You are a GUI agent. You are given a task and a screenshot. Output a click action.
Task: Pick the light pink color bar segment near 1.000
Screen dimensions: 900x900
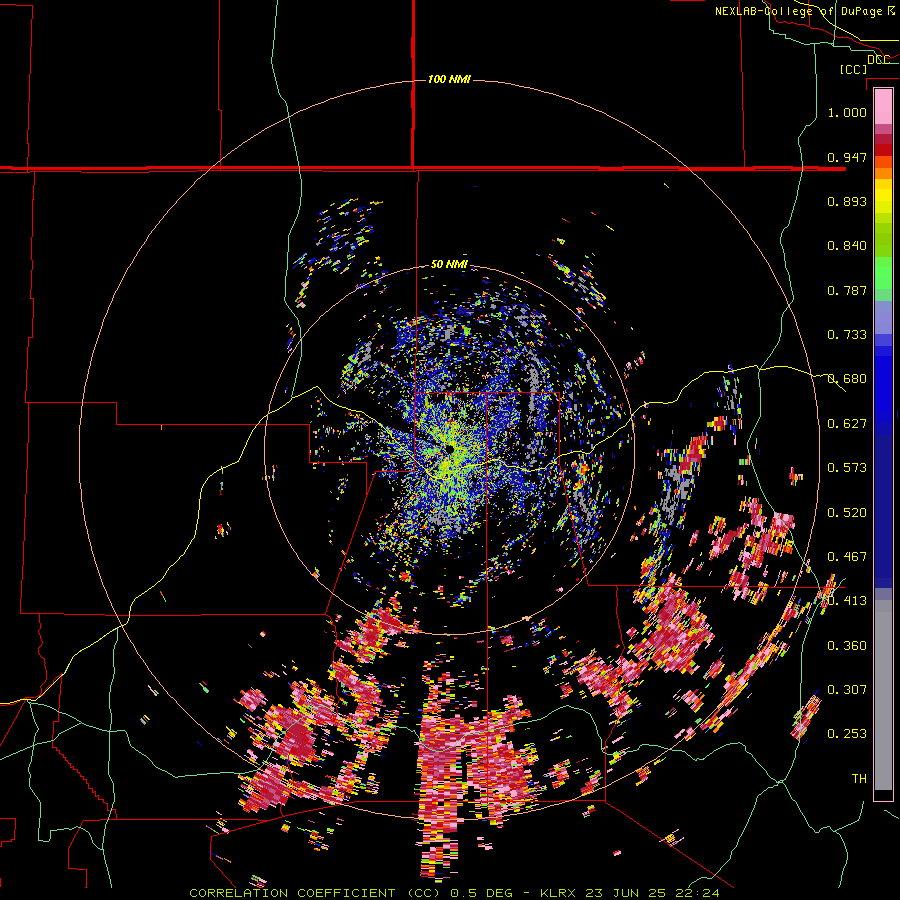point(883,106)
